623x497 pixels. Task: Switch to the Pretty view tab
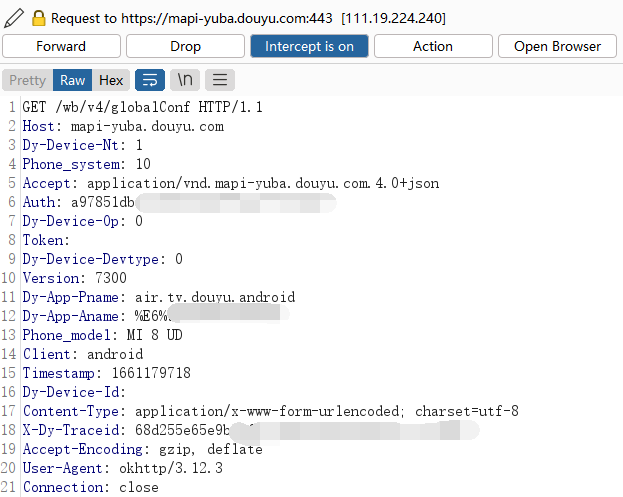(27, 80)
